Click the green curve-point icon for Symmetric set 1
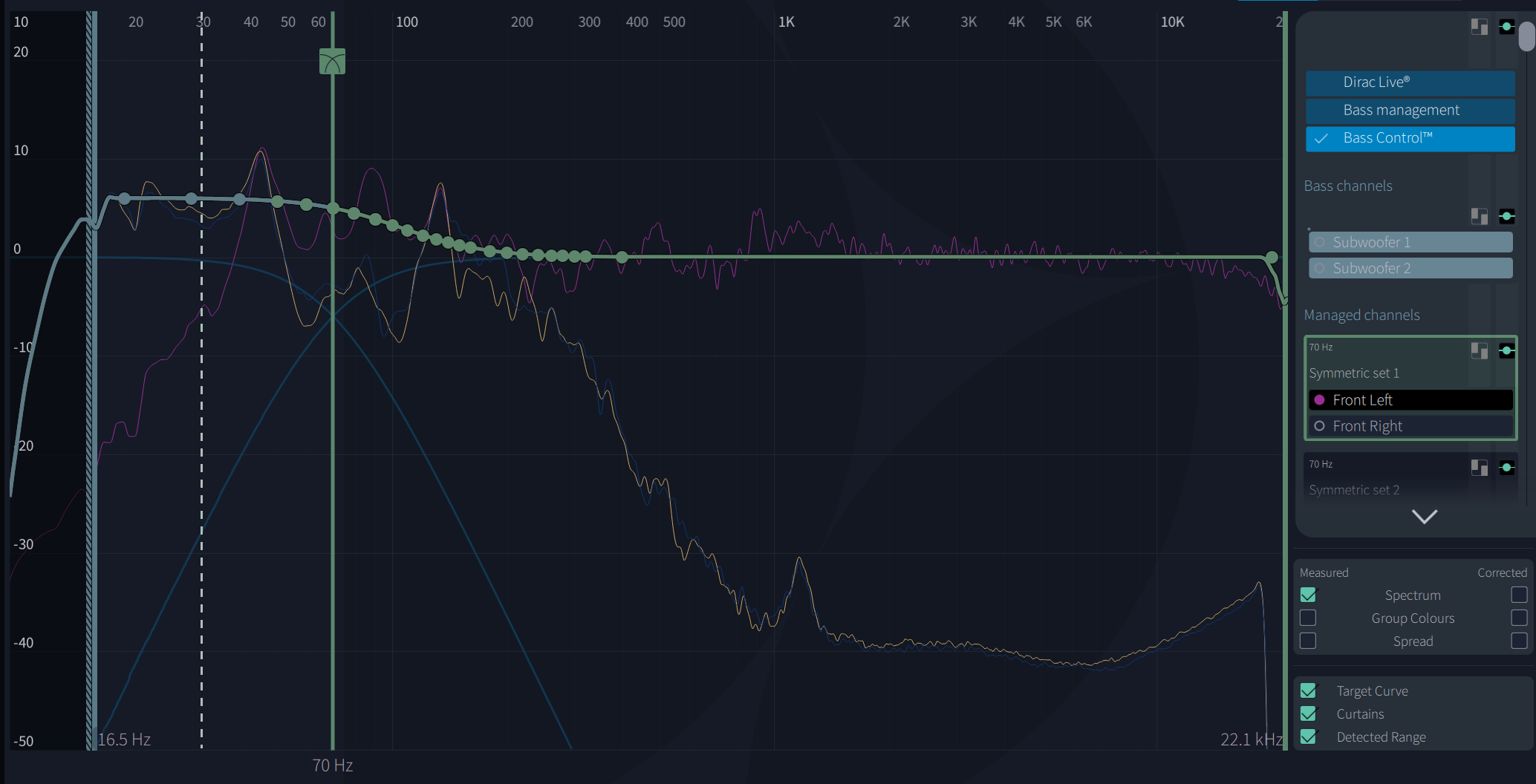Image resolution: width=1536 pixels, height=784 pixels. [x=1506, y=350]
